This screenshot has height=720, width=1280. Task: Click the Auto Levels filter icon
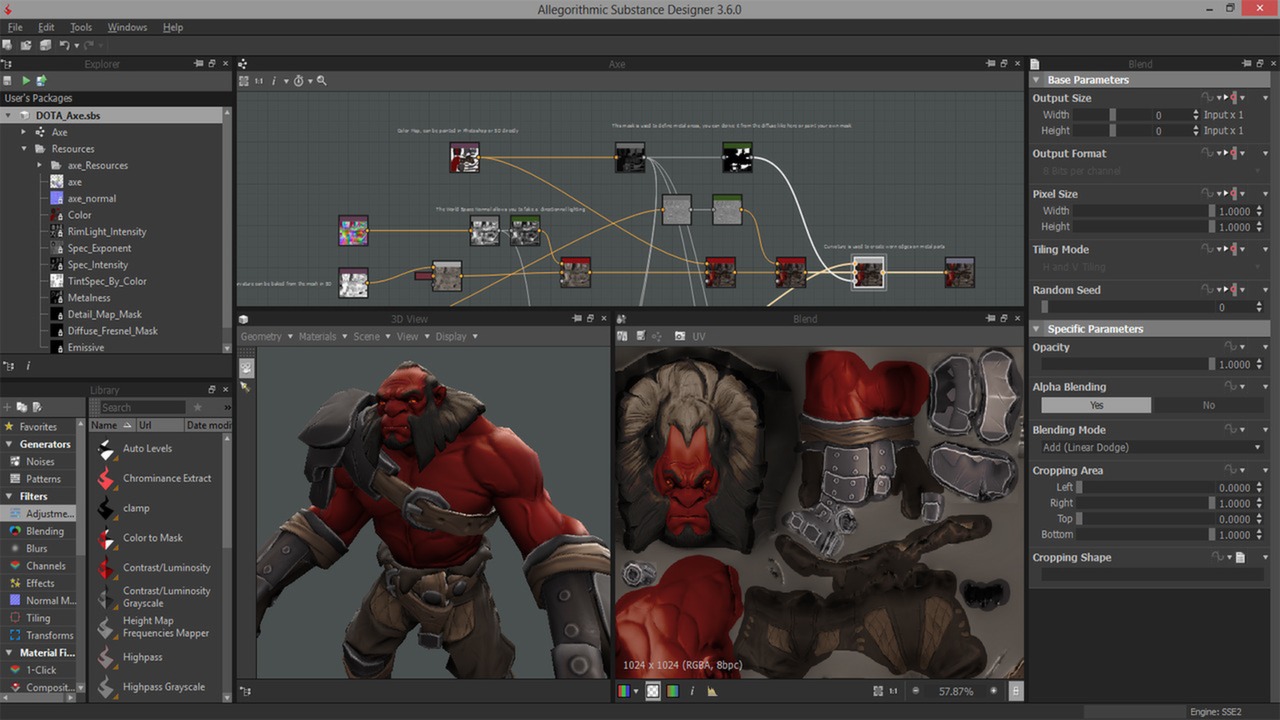[107, 450]
